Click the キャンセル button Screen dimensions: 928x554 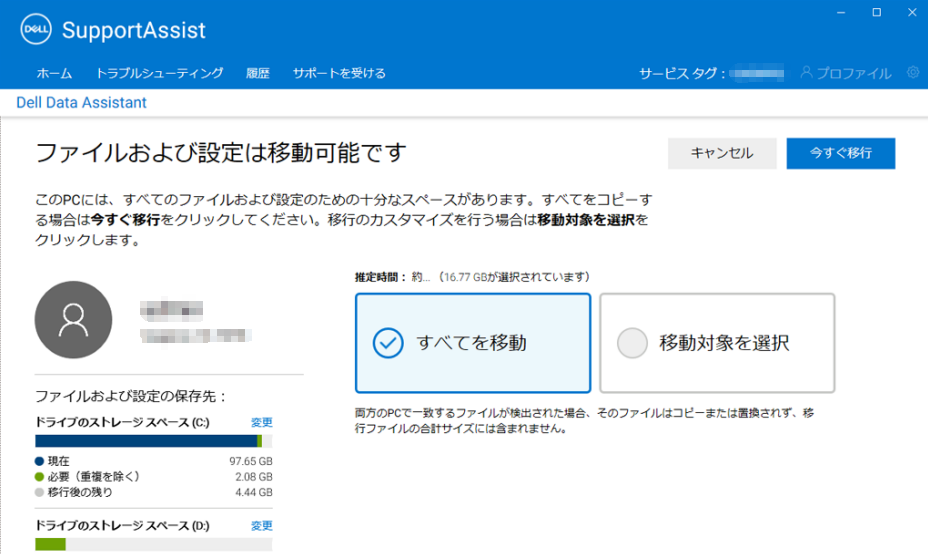722,153
